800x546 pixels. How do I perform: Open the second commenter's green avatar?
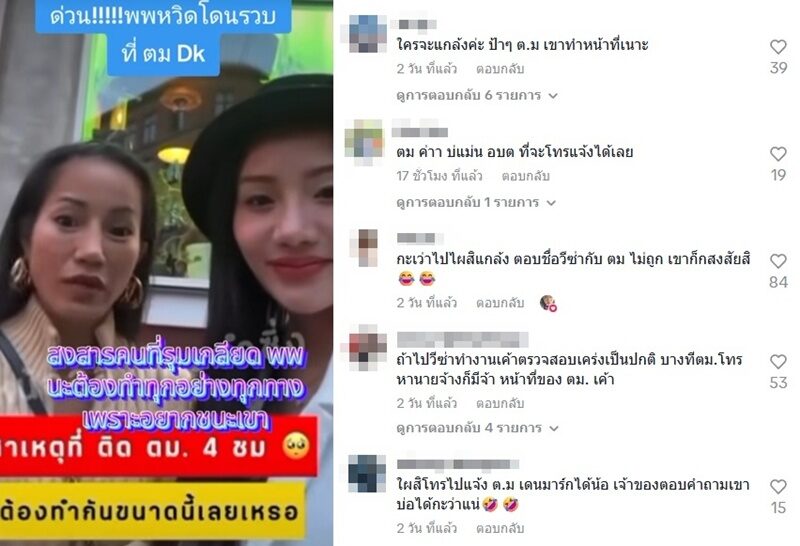(364, 138)
